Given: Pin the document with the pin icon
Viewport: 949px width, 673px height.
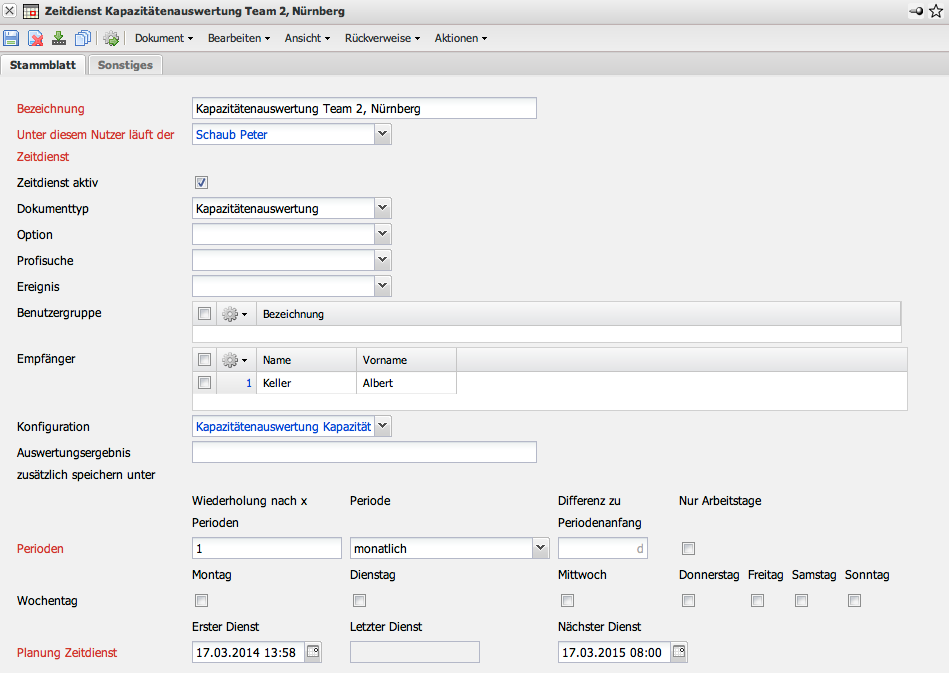Looking at the screenshot, I should [916, 11].
